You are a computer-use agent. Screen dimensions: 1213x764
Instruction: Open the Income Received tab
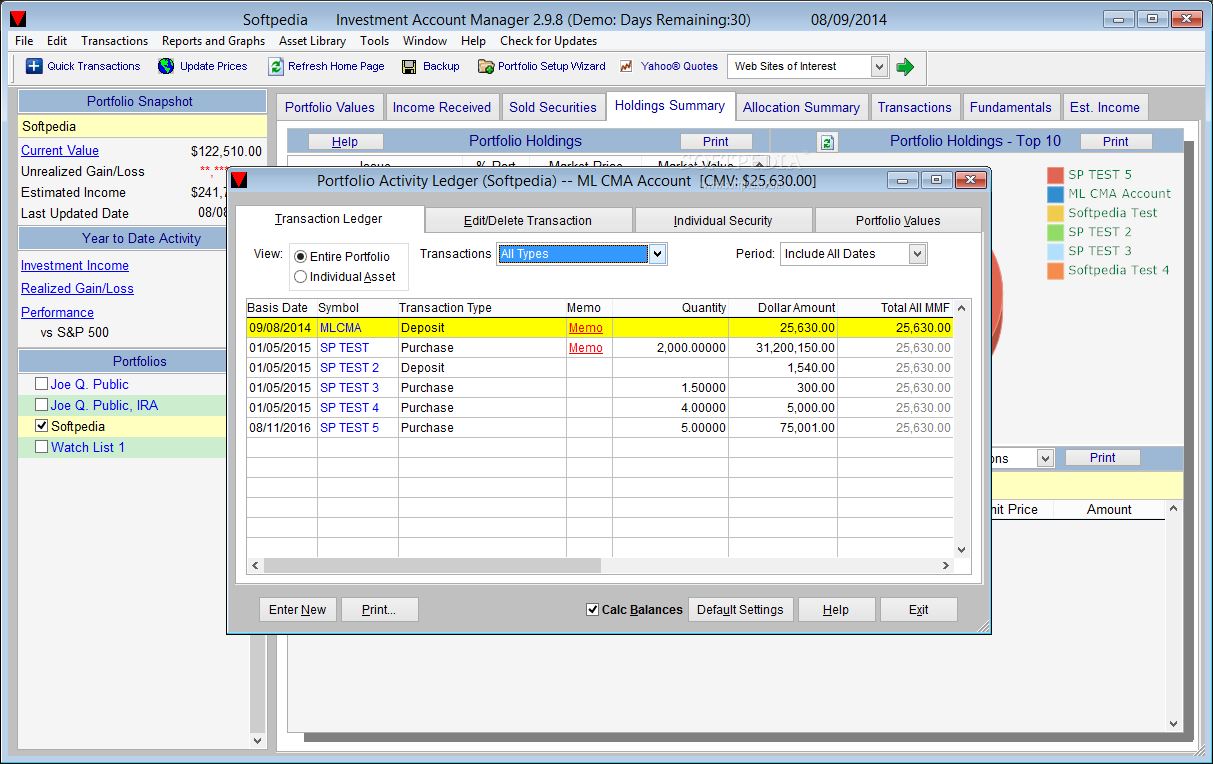click(x=442, y=107)
